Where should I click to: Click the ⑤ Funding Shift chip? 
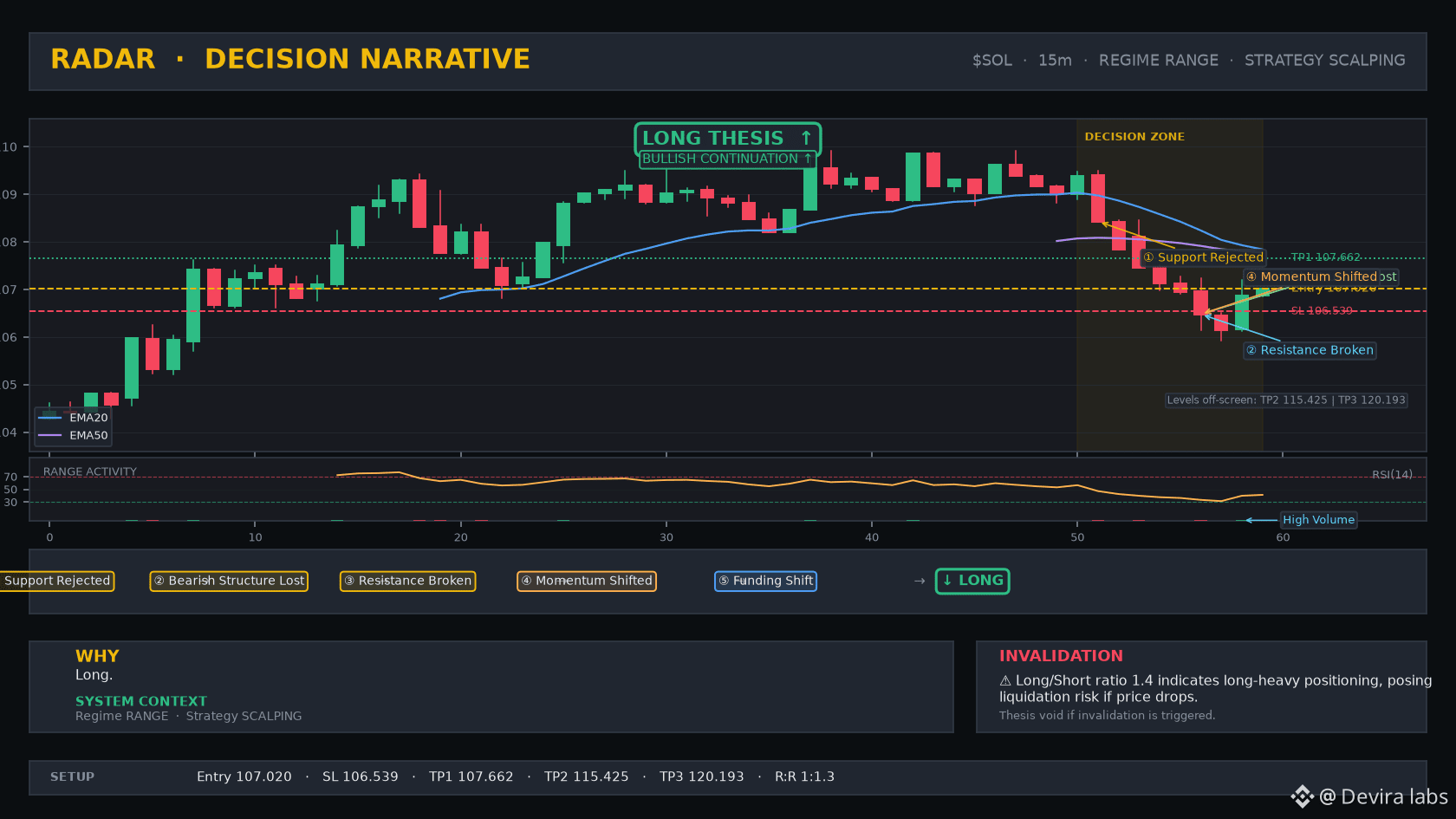coord(765,581)
